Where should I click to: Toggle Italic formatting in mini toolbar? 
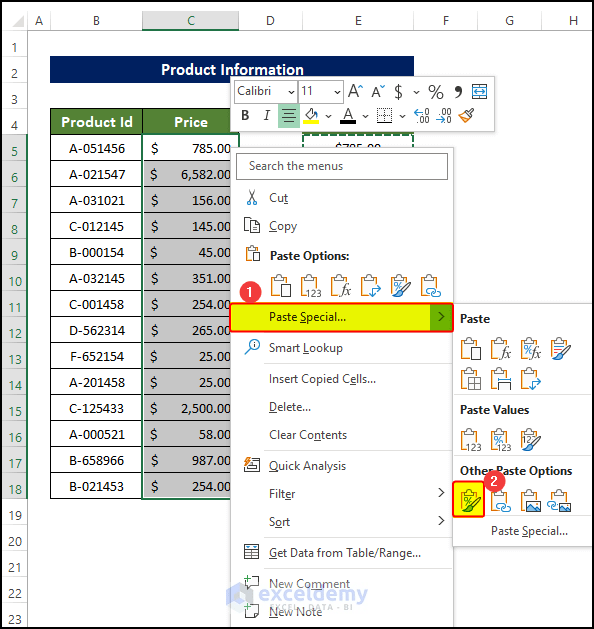pos(267,116)
